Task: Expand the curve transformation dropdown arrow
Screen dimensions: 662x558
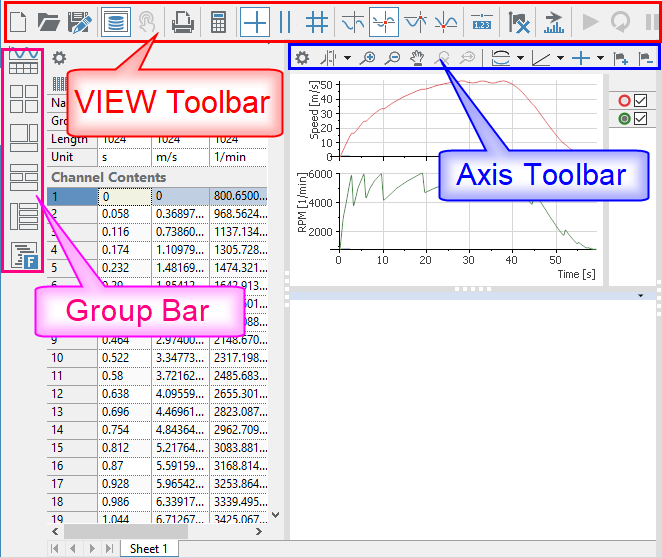Action: [518, 59]
